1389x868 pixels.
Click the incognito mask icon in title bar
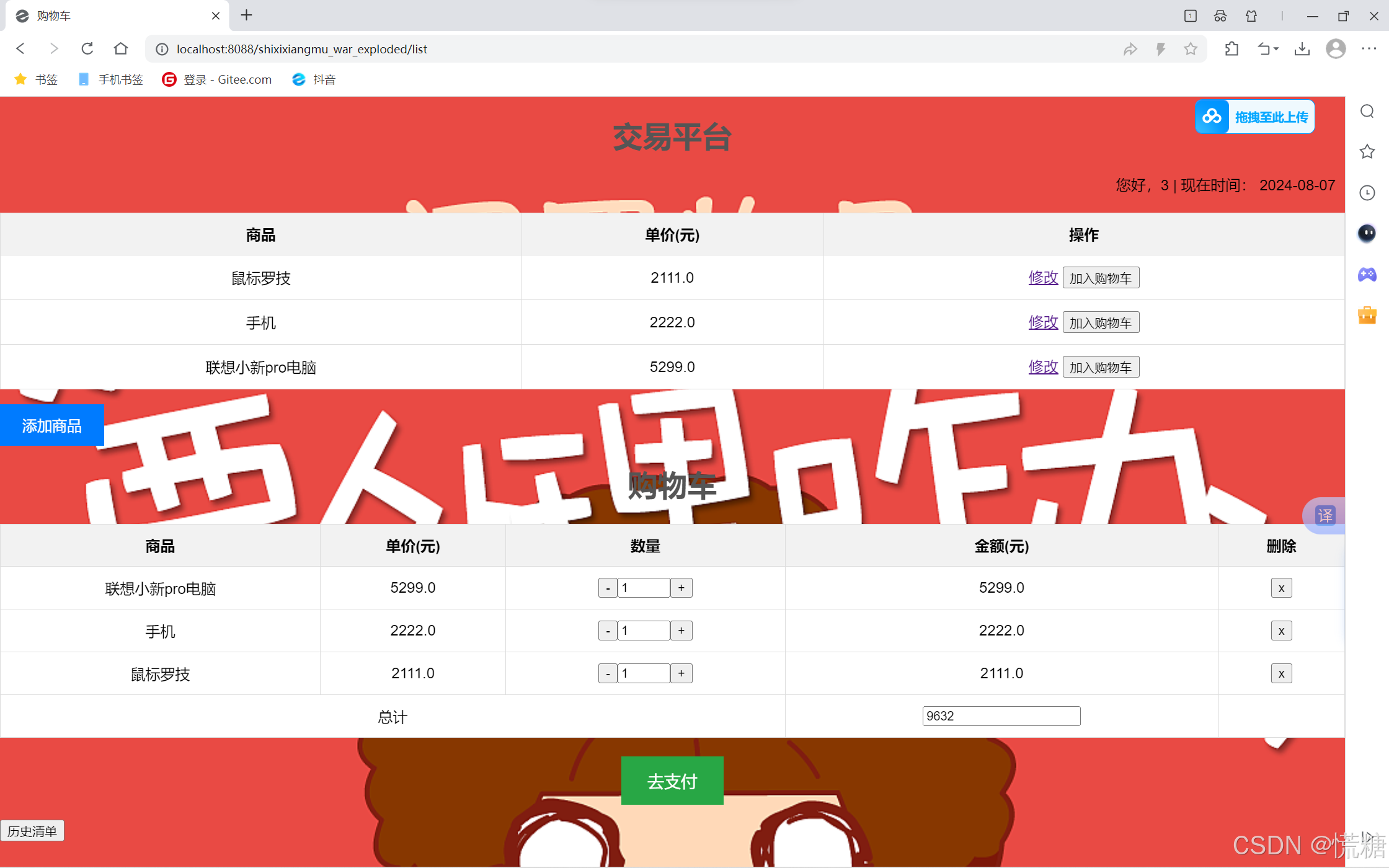coord(1220,16)
